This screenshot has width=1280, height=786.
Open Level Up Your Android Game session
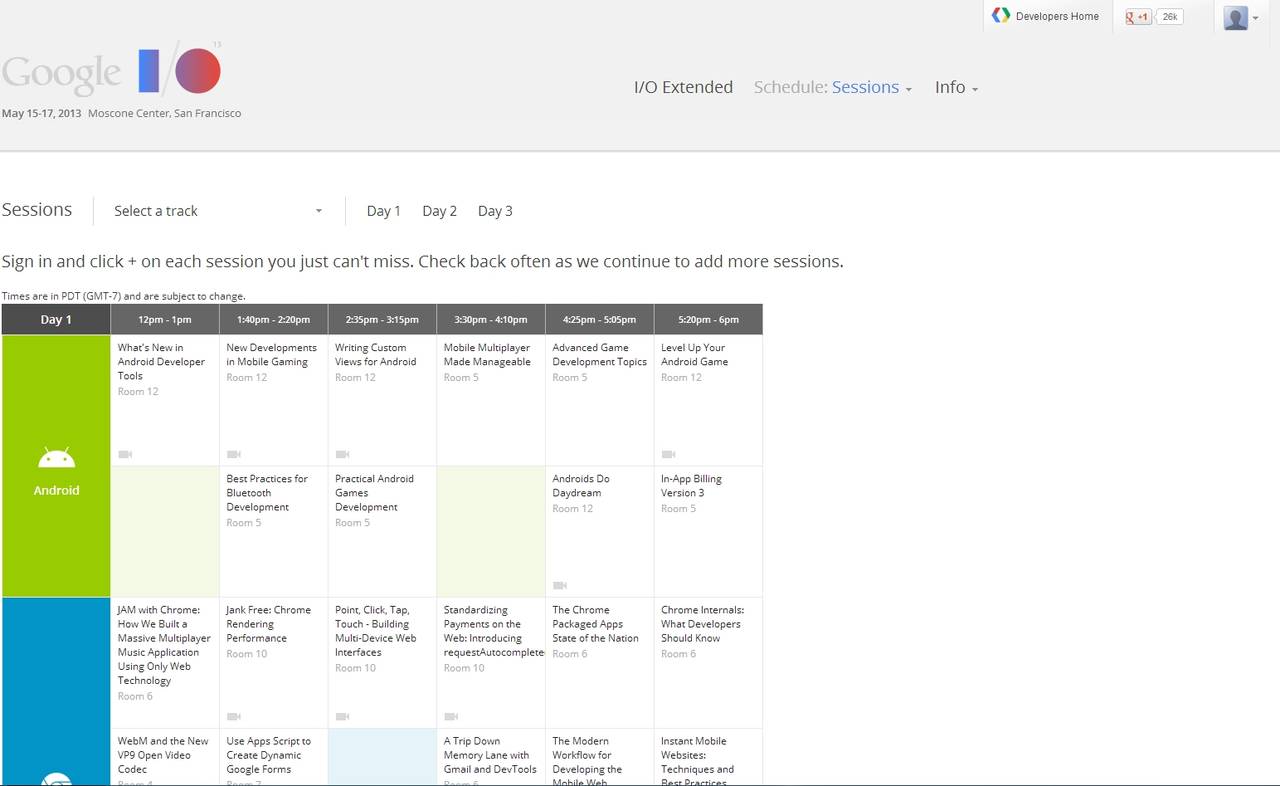click(694, 355)
